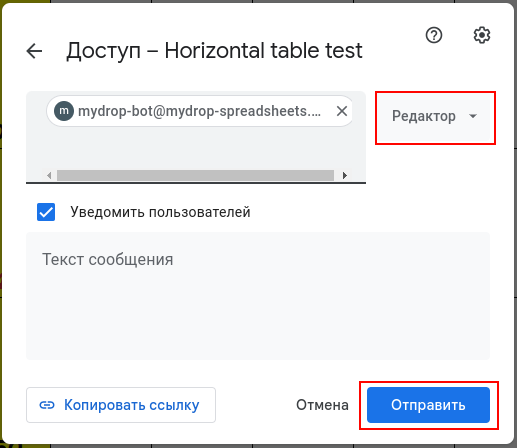The image size is (517, 448).
Task: Open the Редактор role dropdown
Action: [435, 116]
